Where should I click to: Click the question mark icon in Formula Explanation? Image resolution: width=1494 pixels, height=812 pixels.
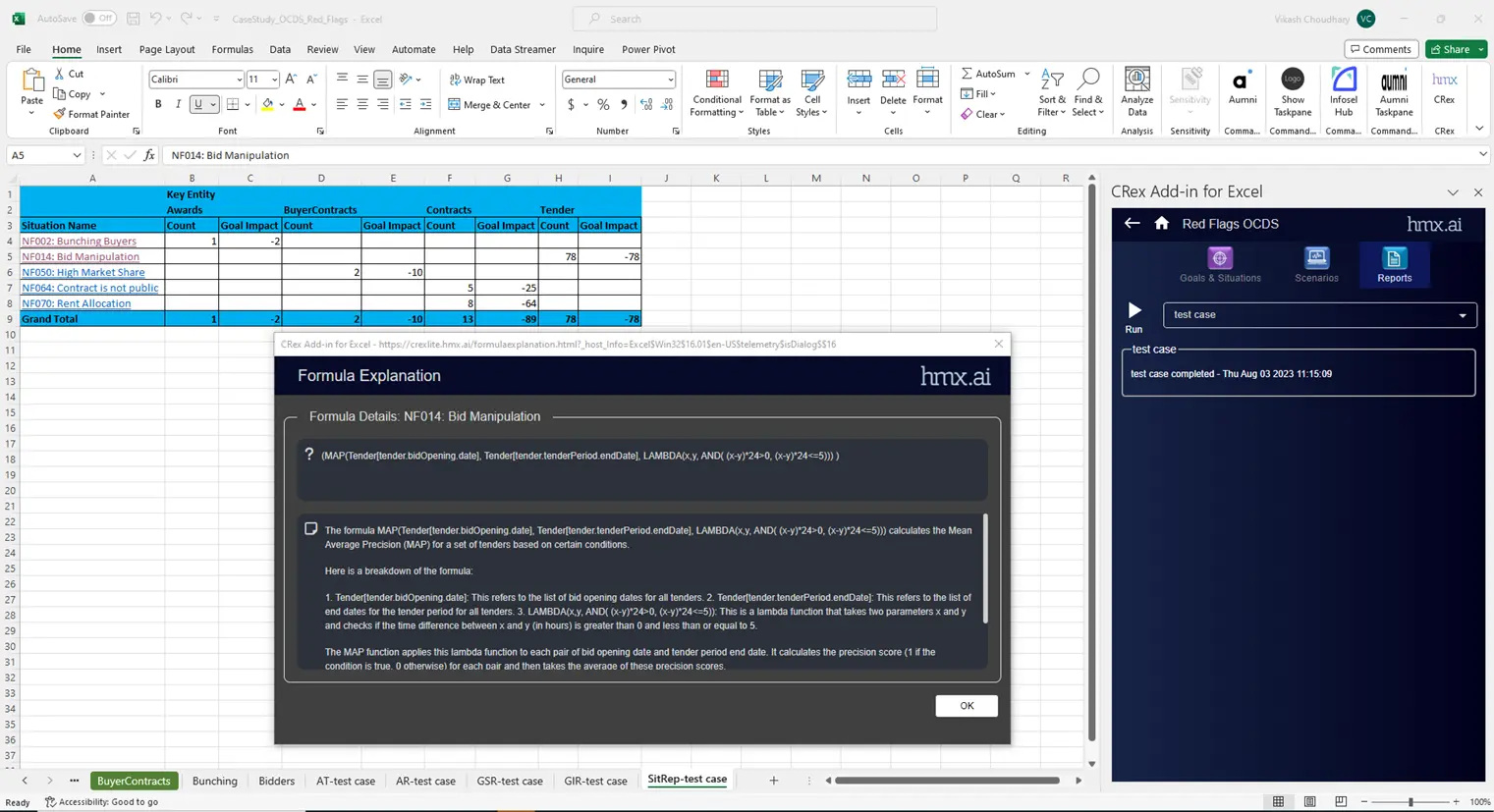click(x=309, y=454)
